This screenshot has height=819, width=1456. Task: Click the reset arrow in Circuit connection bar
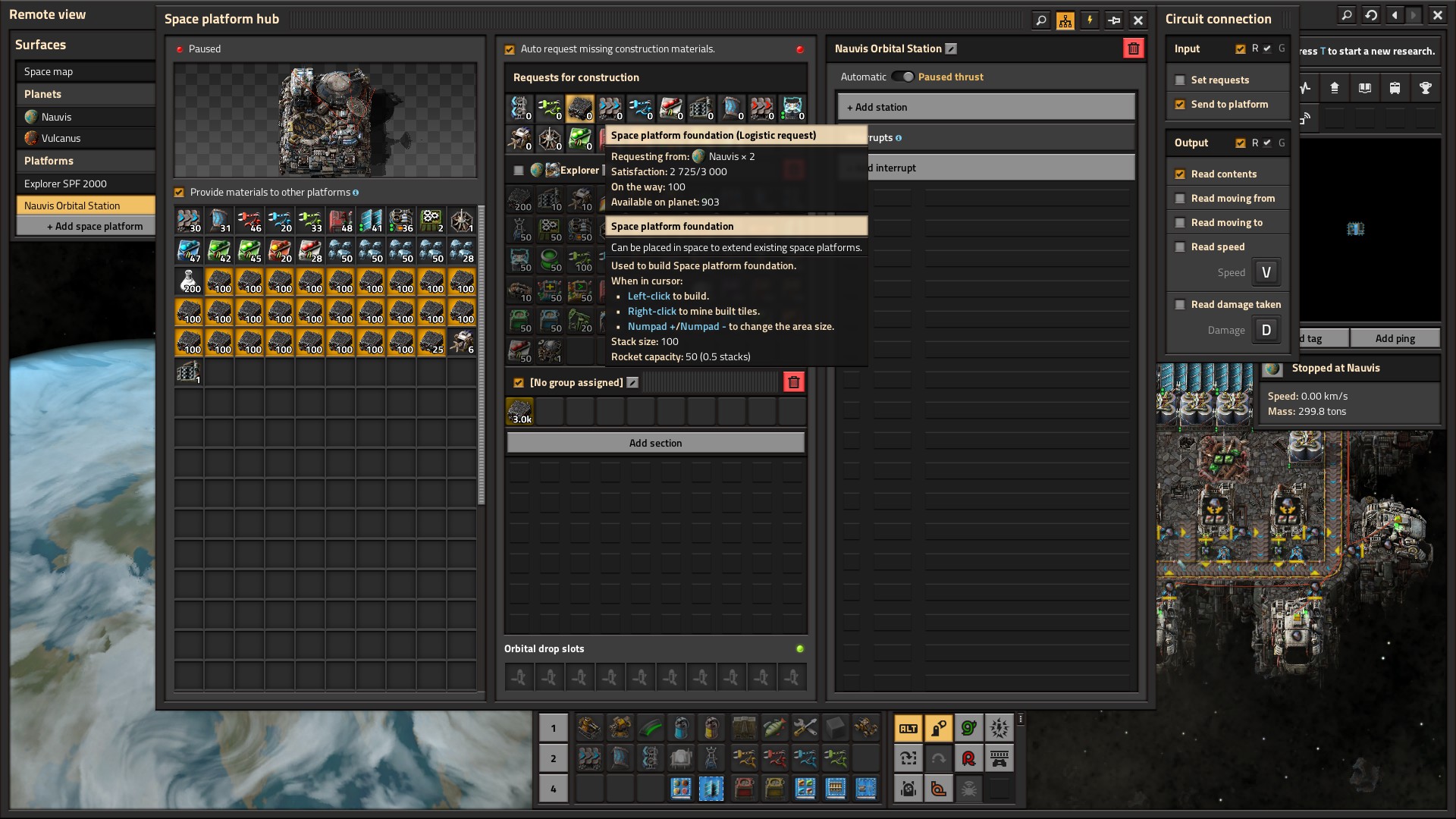tap(1371, 15)
